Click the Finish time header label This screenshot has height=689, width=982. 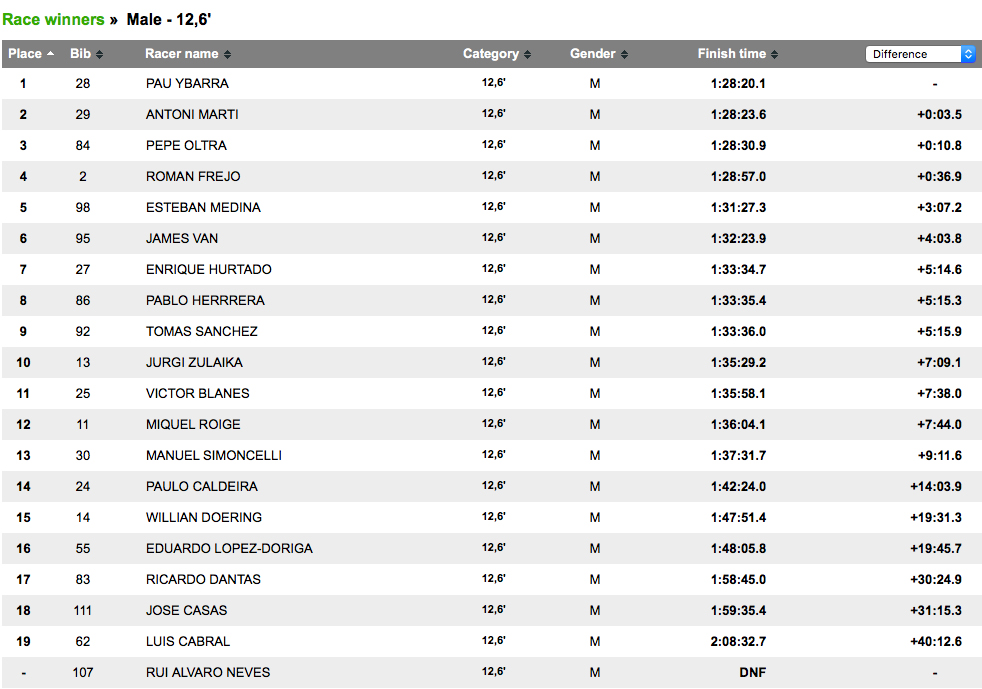(x=731, y=54)
